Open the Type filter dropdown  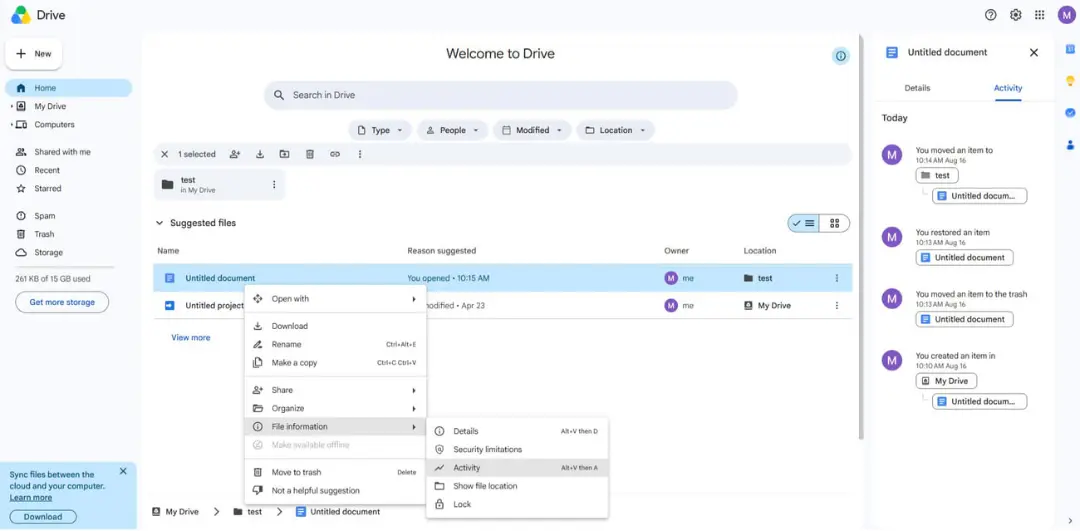coord(380,130)
